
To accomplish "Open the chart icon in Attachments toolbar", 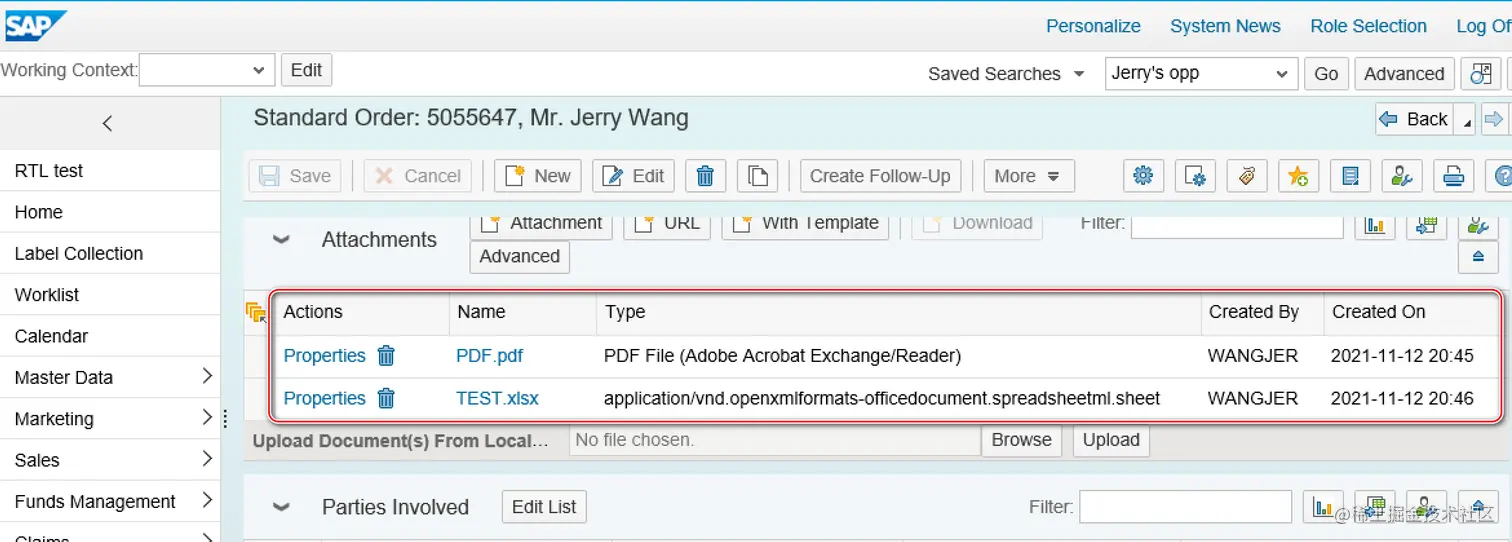I will [1375, 225].
